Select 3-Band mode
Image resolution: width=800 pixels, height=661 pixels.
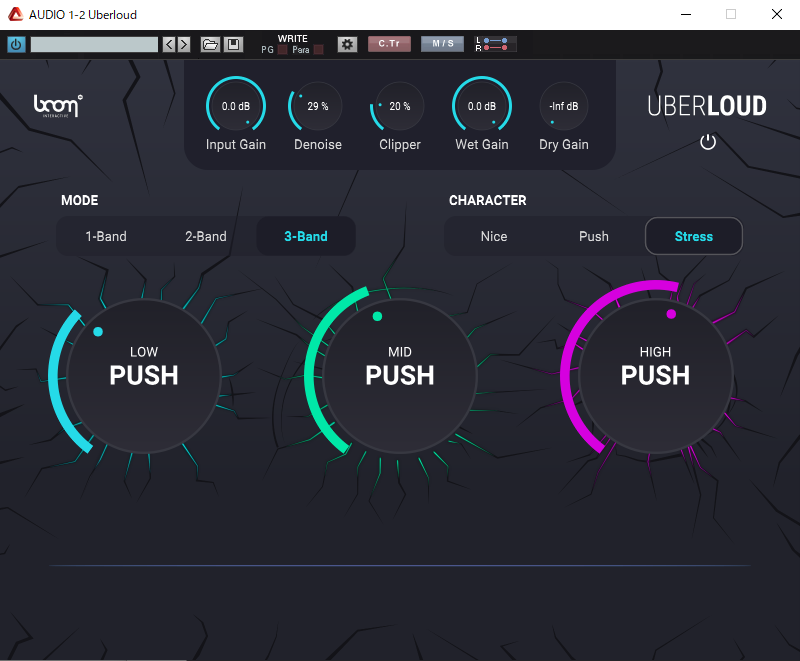click(x=306, y=236)
